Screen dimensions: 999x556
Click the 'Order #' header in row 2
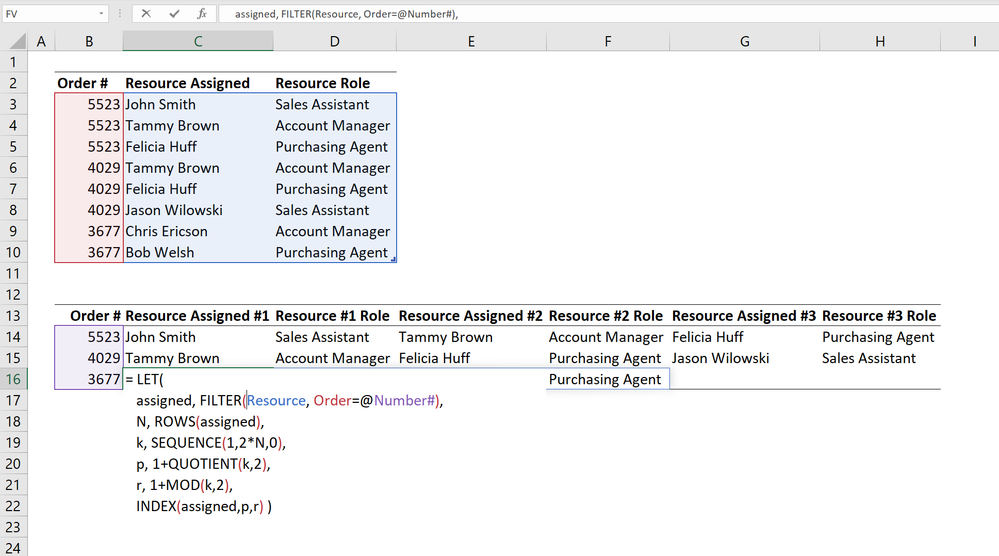pos(83,83)
